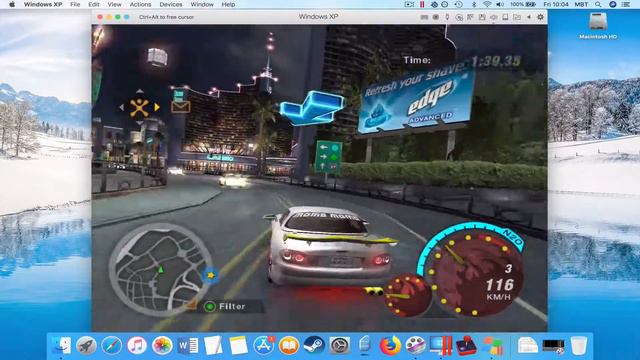The height and width of the screenshot is (360, 640).
Task: Open the Actions menu
Action: pyautogui.click(x=140, y=4)
